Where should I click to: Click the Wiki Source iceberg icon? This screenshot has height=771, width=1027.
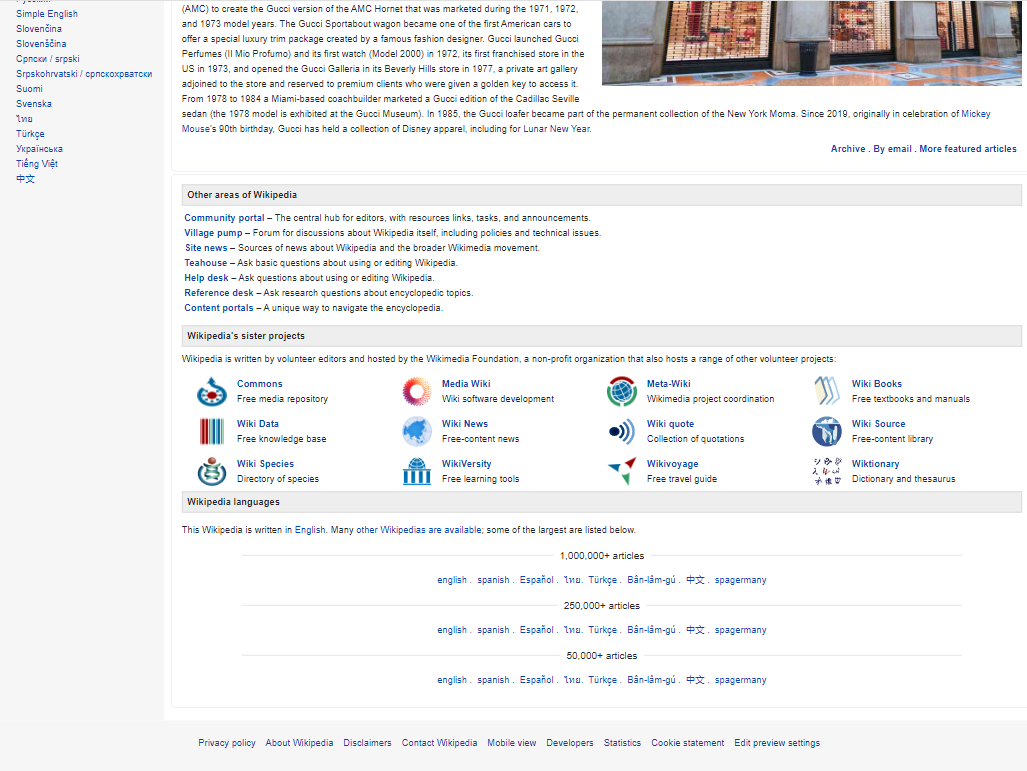[x=827, y=432]
